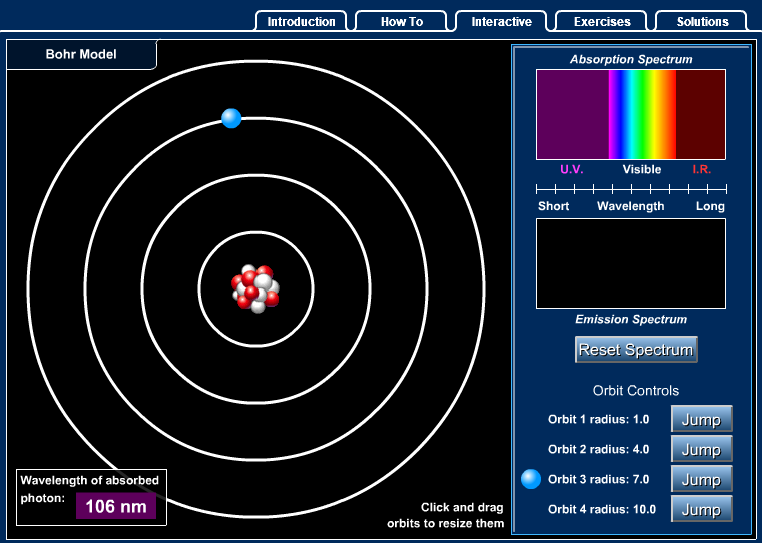Click the U.V. label

pyautogui.click(x=572, y=169)
